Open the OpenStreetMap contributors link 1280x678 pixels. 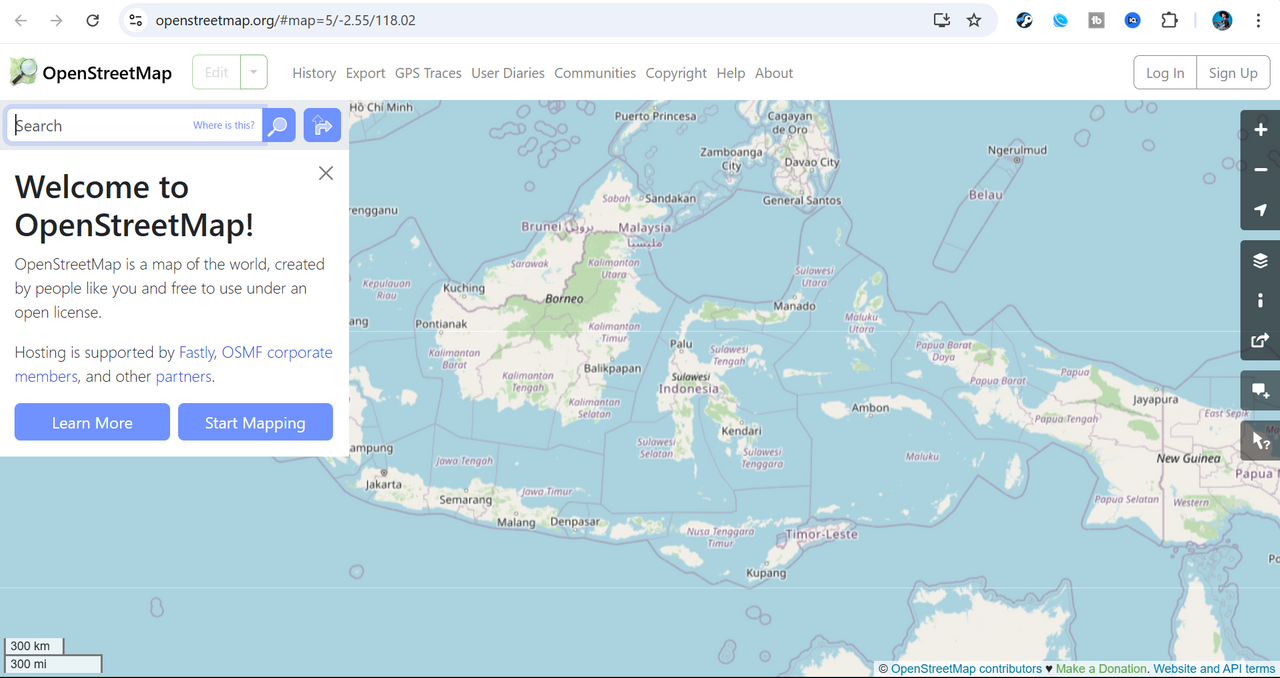pyautogui.click(x=966, y=669)
